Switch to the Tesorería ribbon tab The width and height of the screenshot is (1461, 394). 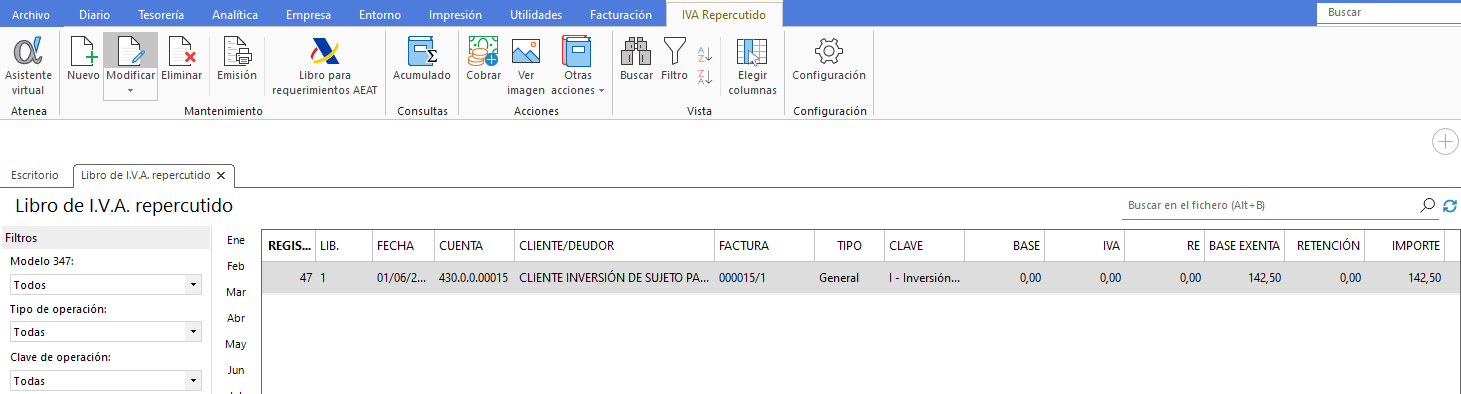coord(160,15)
